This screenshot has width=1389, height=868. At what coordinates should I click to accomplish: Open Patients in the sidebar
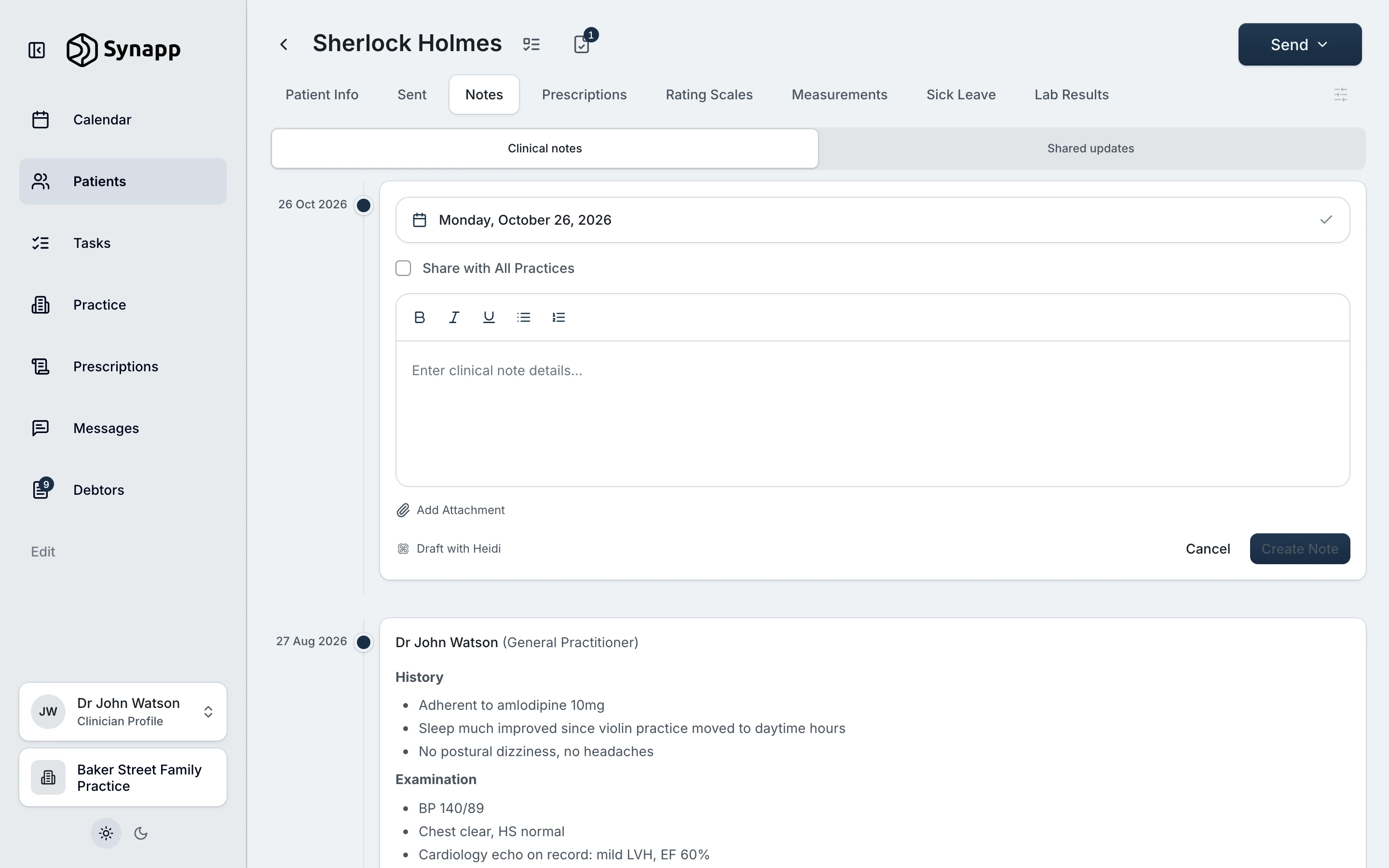(x=123, y=181)
